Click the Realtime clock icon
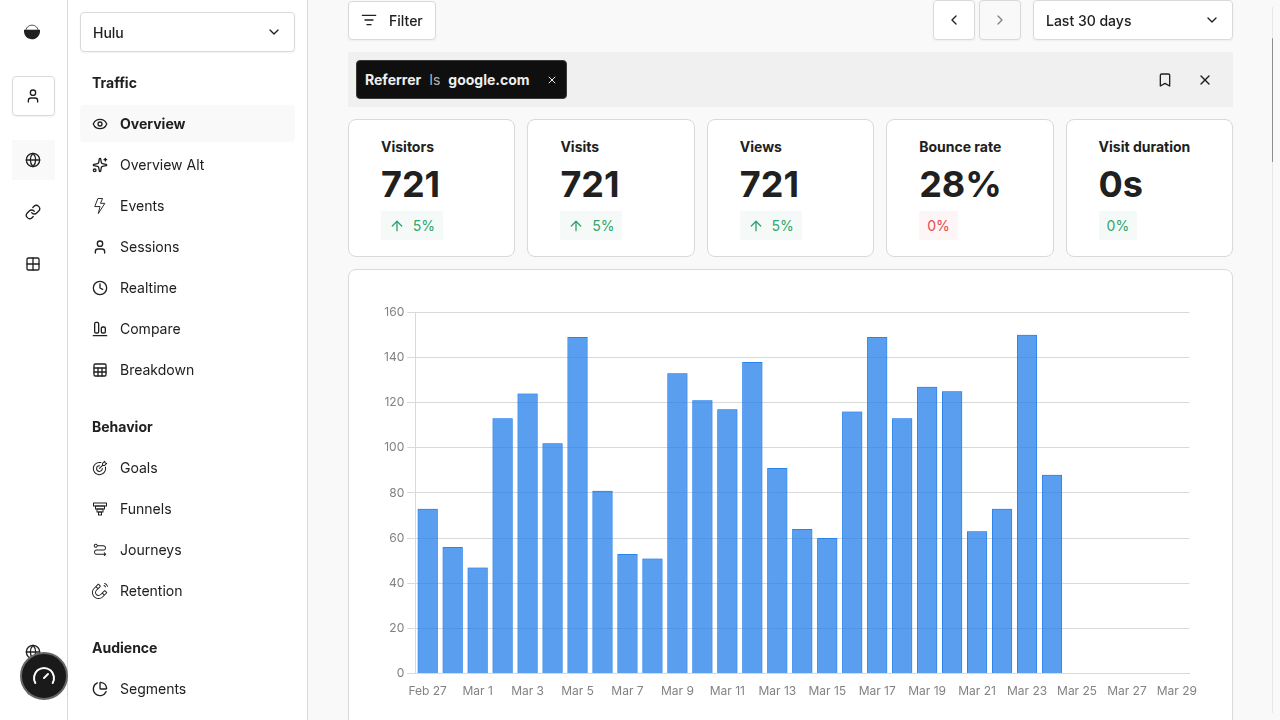 click(x=100, y=288)
